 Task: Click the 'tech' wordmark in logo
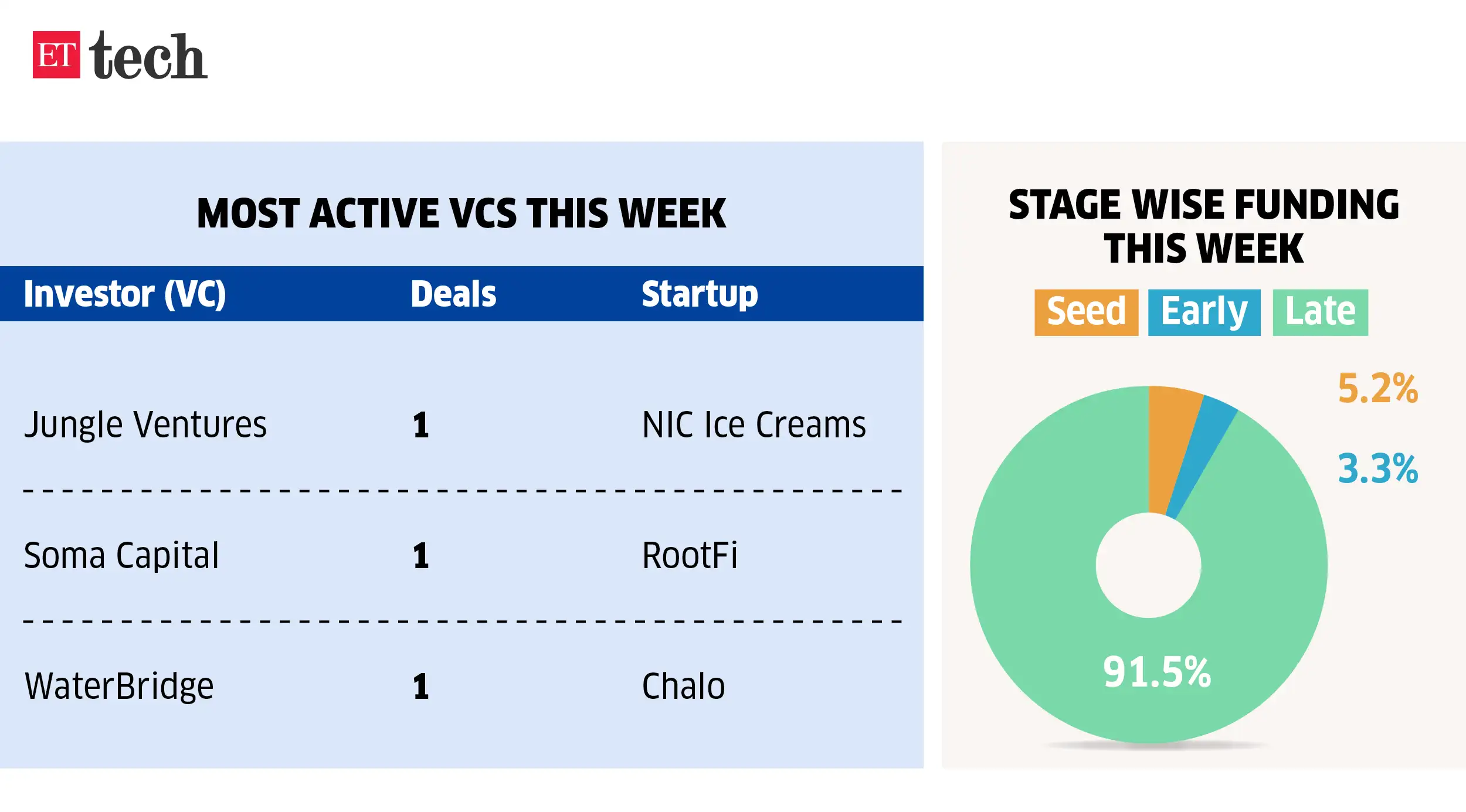[148, 56]
